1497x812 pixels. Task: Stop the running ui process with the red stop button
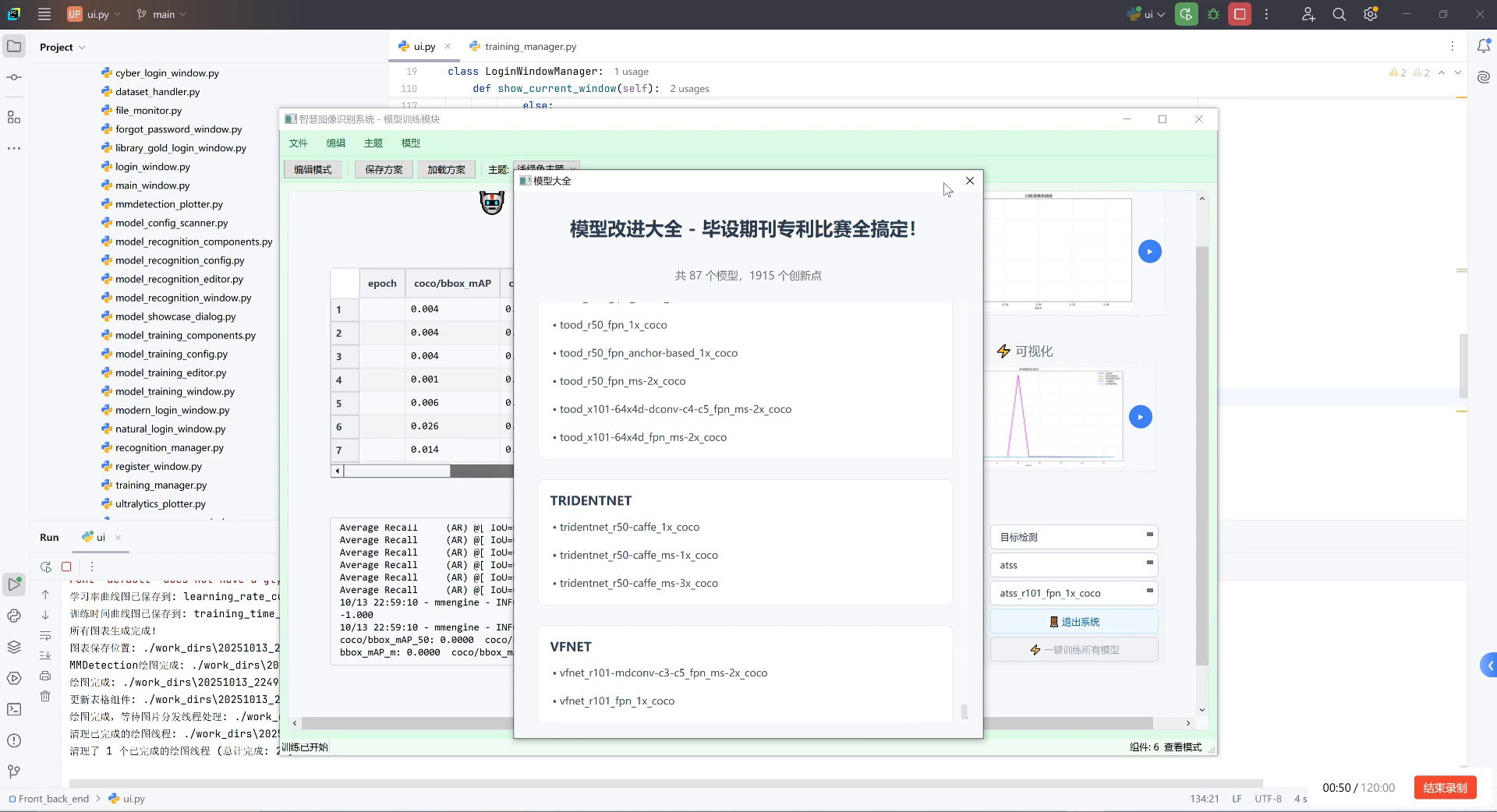click(1240, 14)
